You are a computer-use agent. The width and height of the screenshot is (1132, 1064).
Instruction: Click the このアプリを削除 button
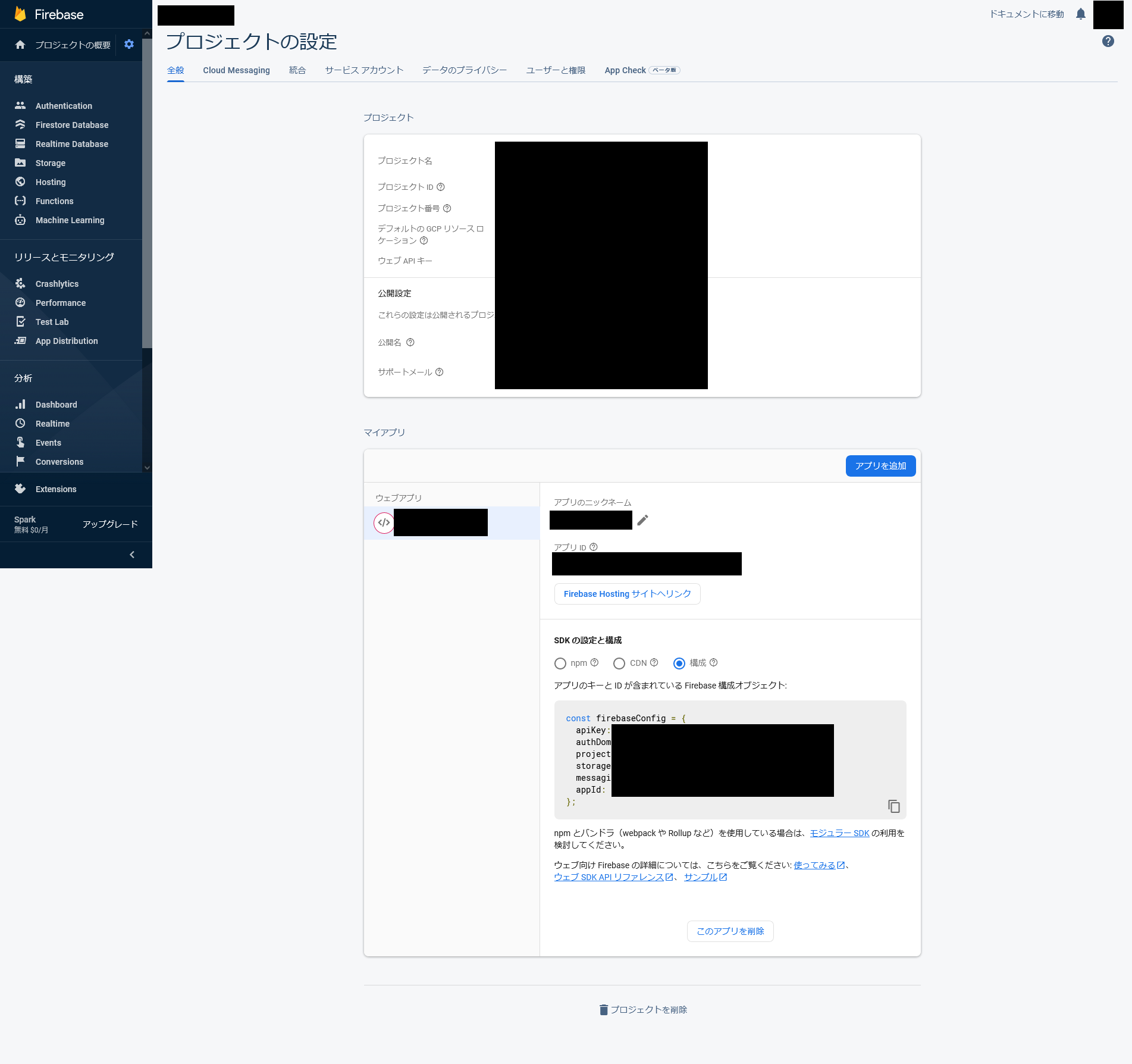(x=730, y=931)
